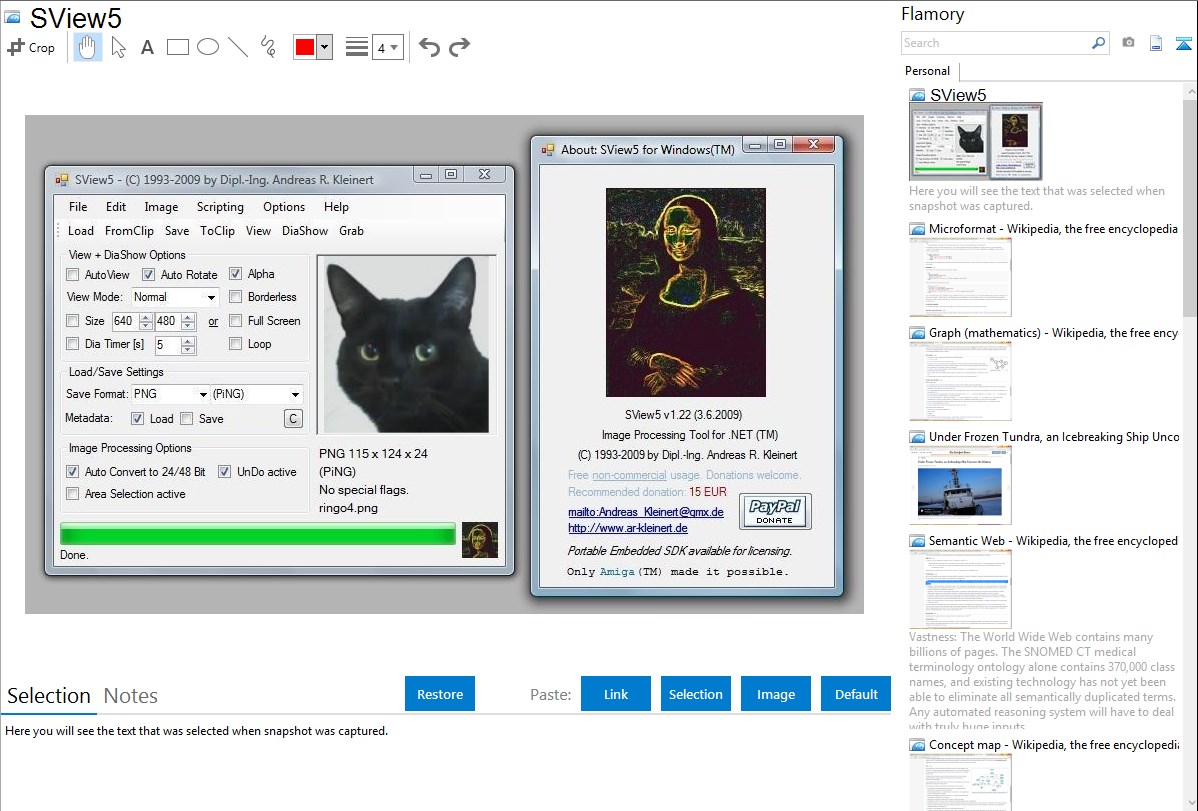Undo the last annotation
The width and height of the screenshot is (1198, 811).
coord(429,47)
